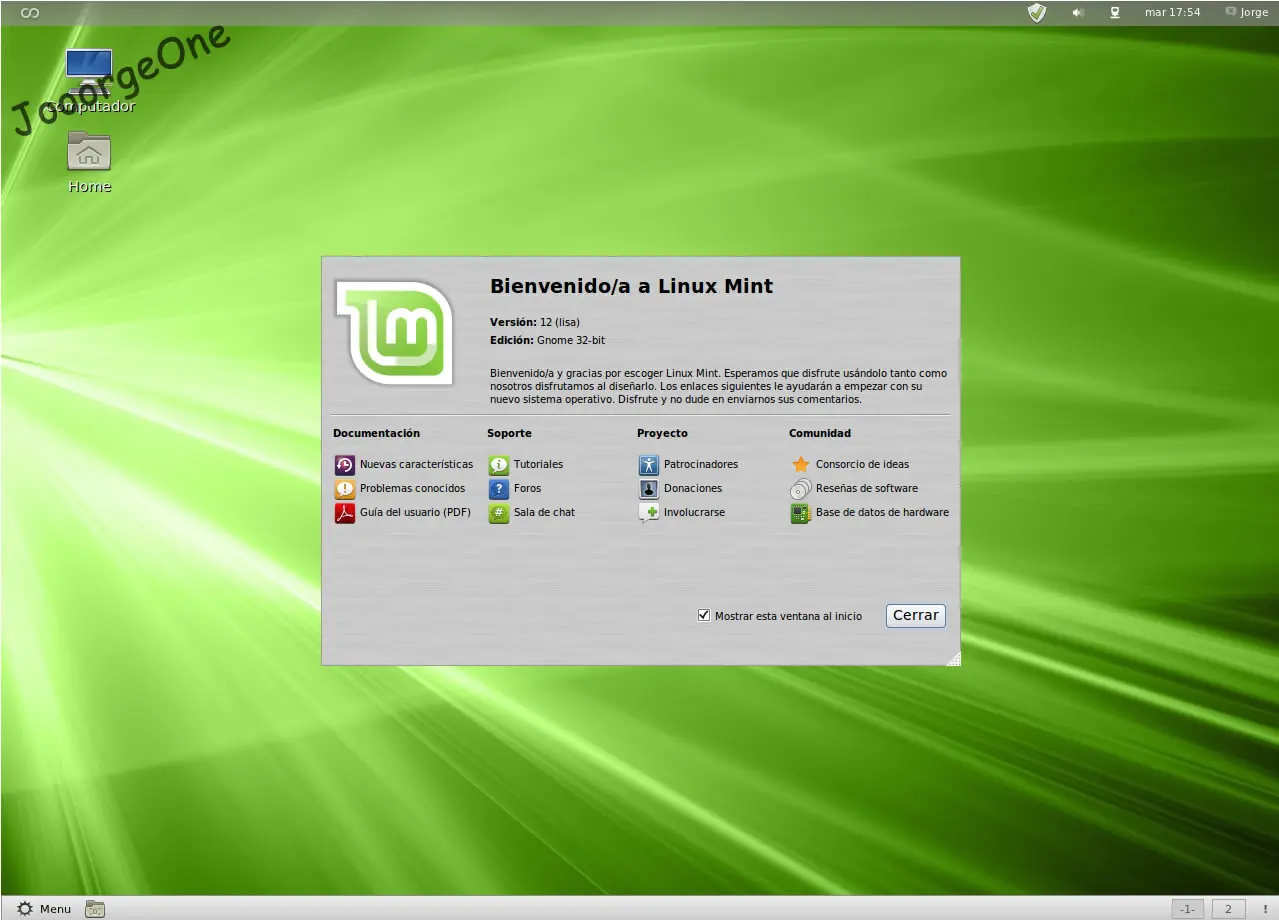The image size is (1279, 920).
Task: Open the file manager launcher in bottom panel
Action: [x=95, y=909]
